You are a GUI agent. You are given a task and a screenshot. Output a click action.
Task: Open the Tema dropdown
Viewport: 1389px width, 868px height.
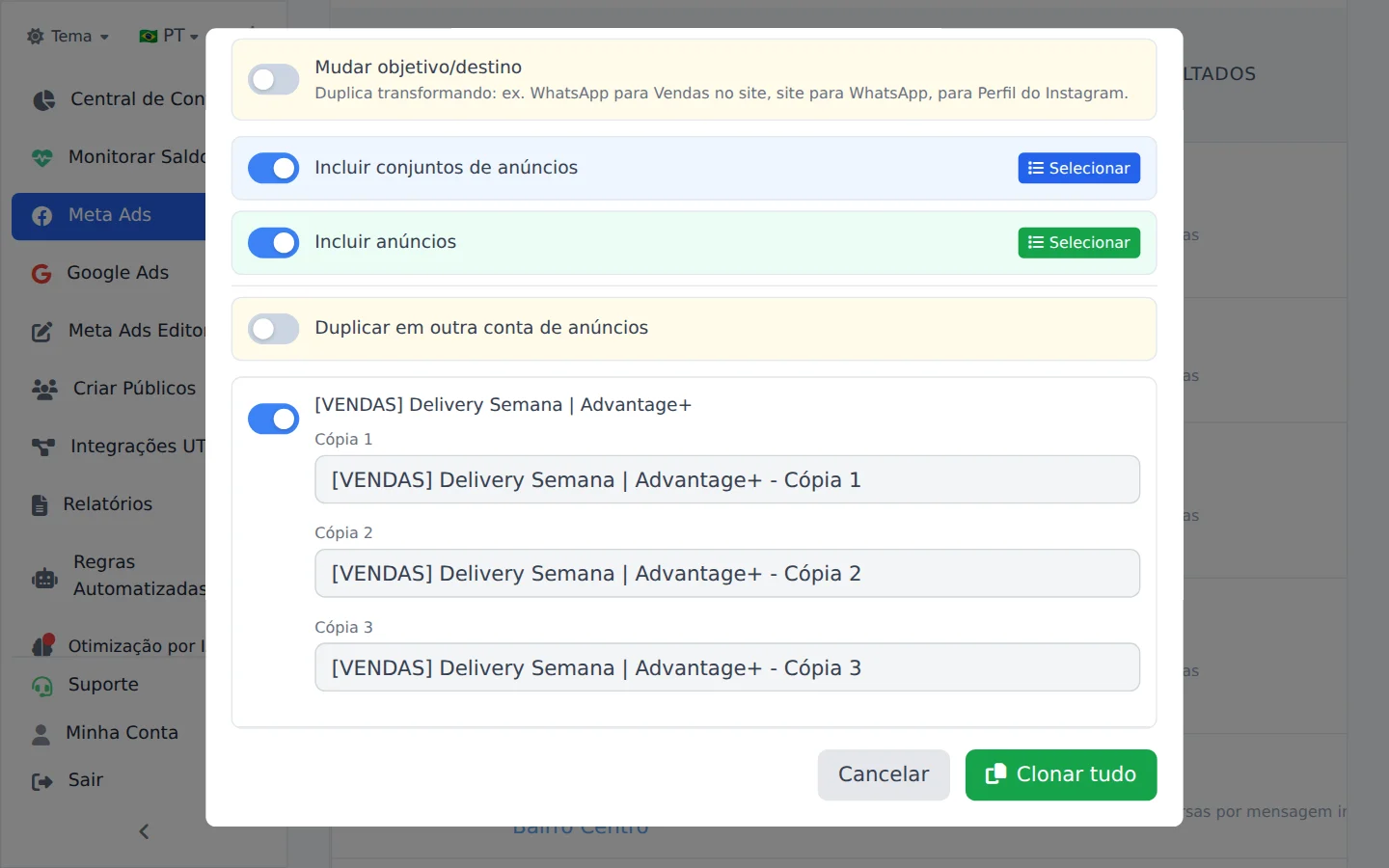(x=68, y=37)
